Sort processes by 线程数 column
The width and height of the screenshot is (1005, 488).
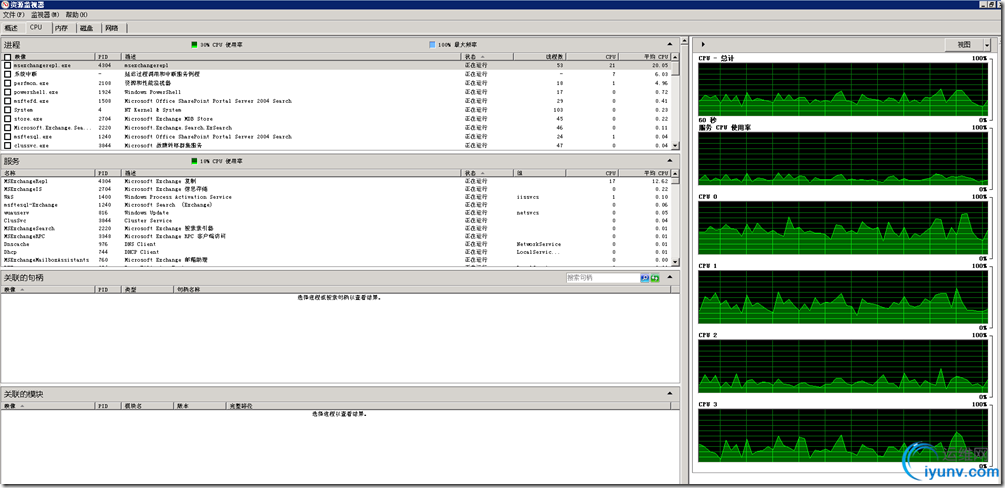click(x=540, y=57)
